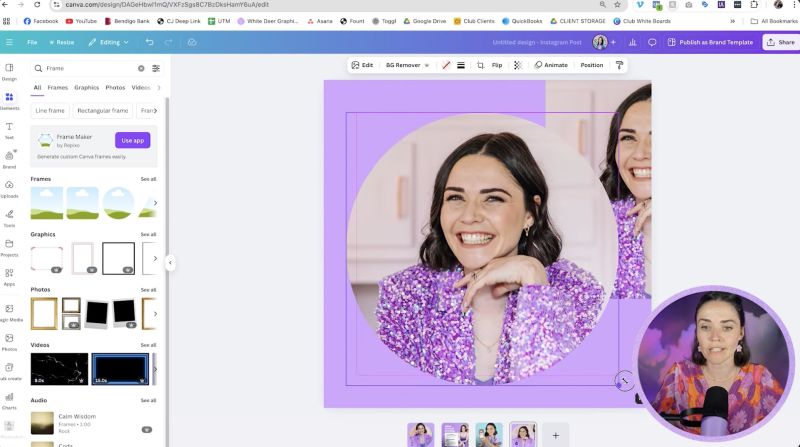Viewport: 800px width, 447px height.
Task: Open the Text sidebar panel
Action: [9, 131]
